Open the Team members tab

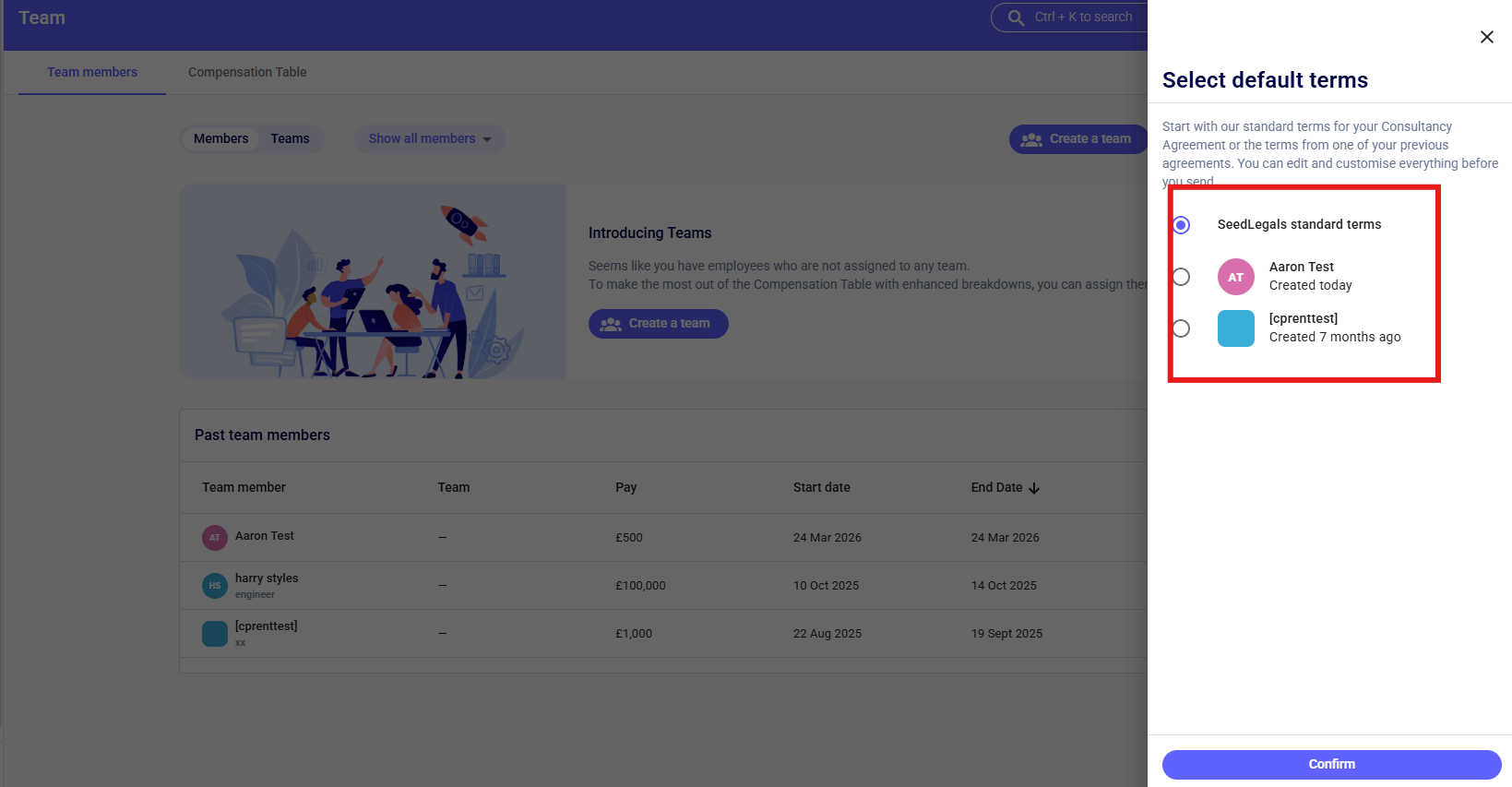[92, 72]
